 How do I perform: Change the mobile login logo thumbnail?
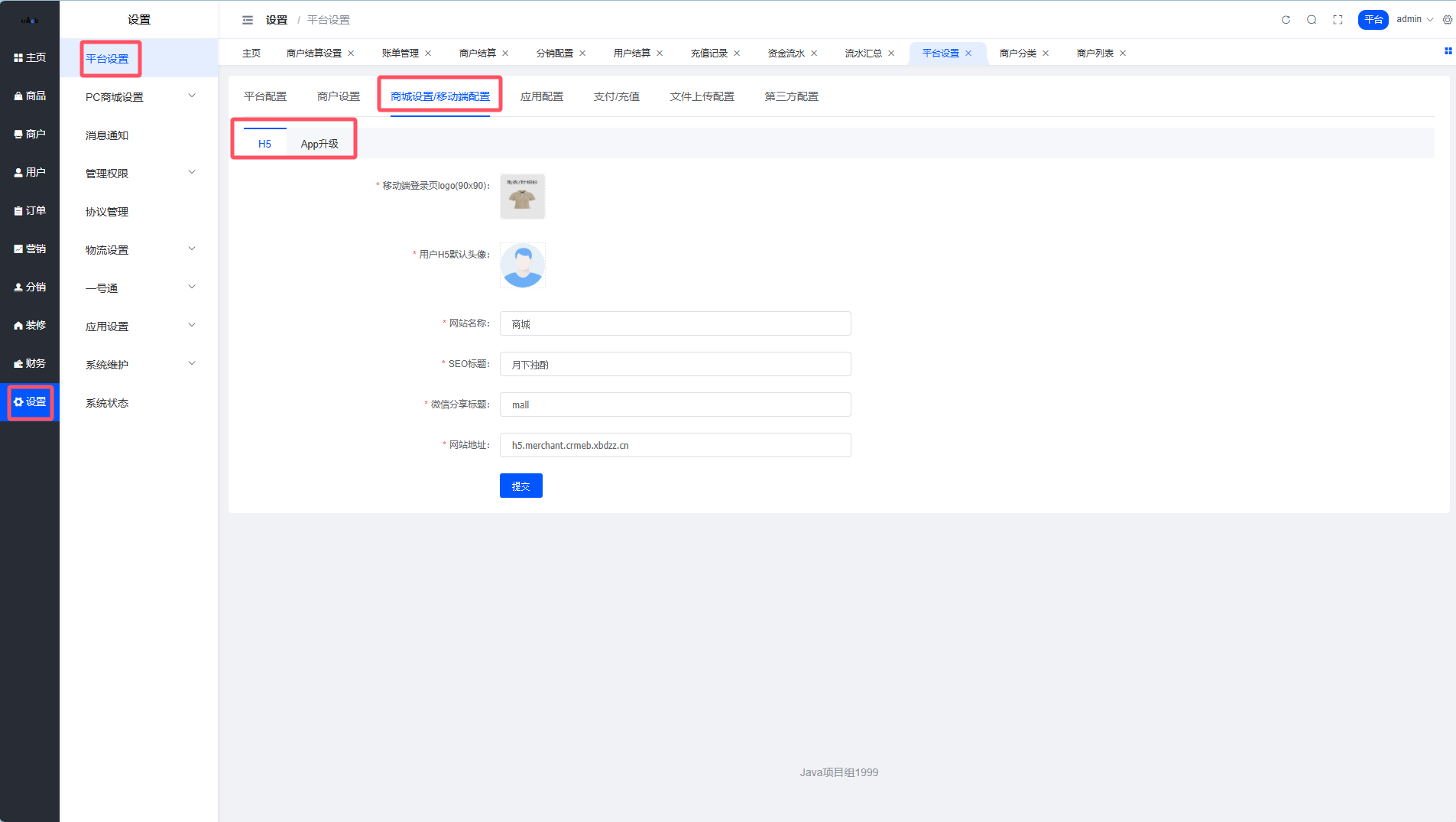[x=522, y=197]
